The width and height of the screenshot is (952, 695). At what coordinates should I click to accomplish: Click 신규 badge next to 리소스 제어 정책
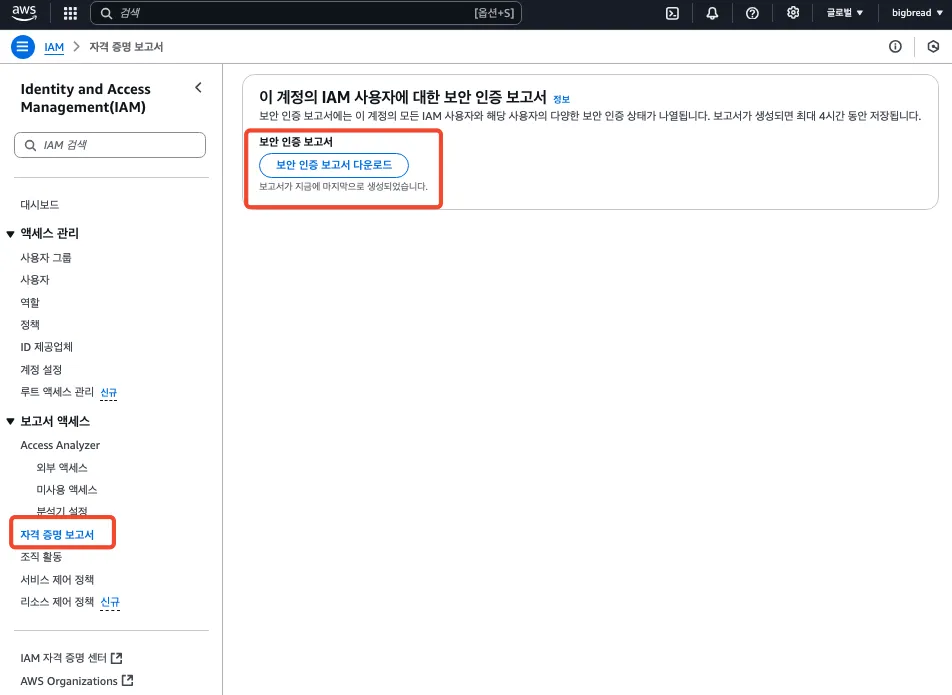point(110,602)
